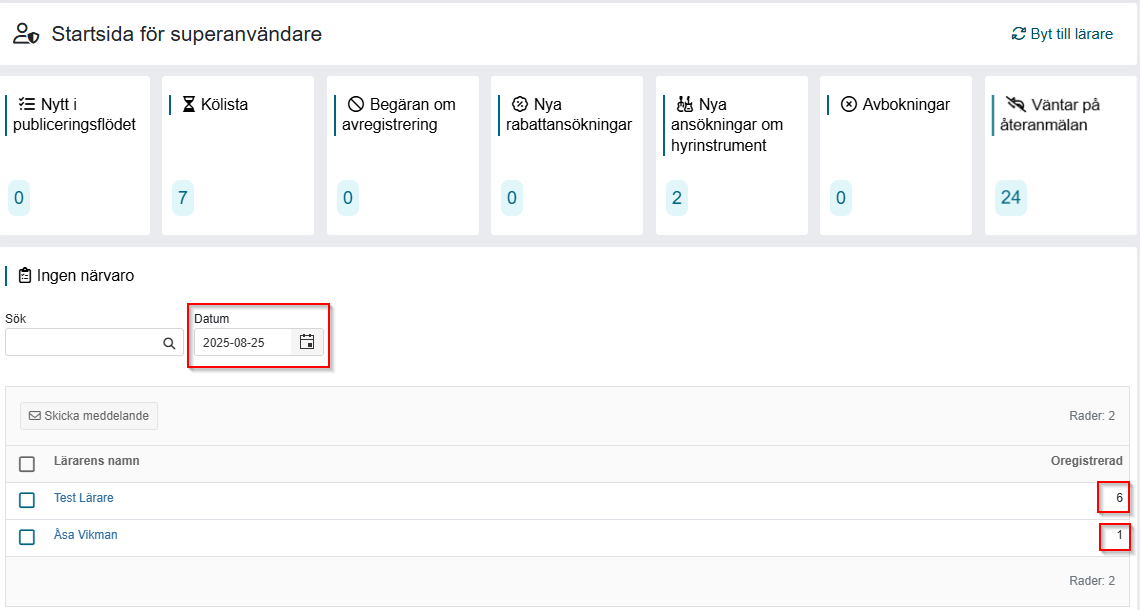Check the box for Test Lärare

(x=27, y=500)
